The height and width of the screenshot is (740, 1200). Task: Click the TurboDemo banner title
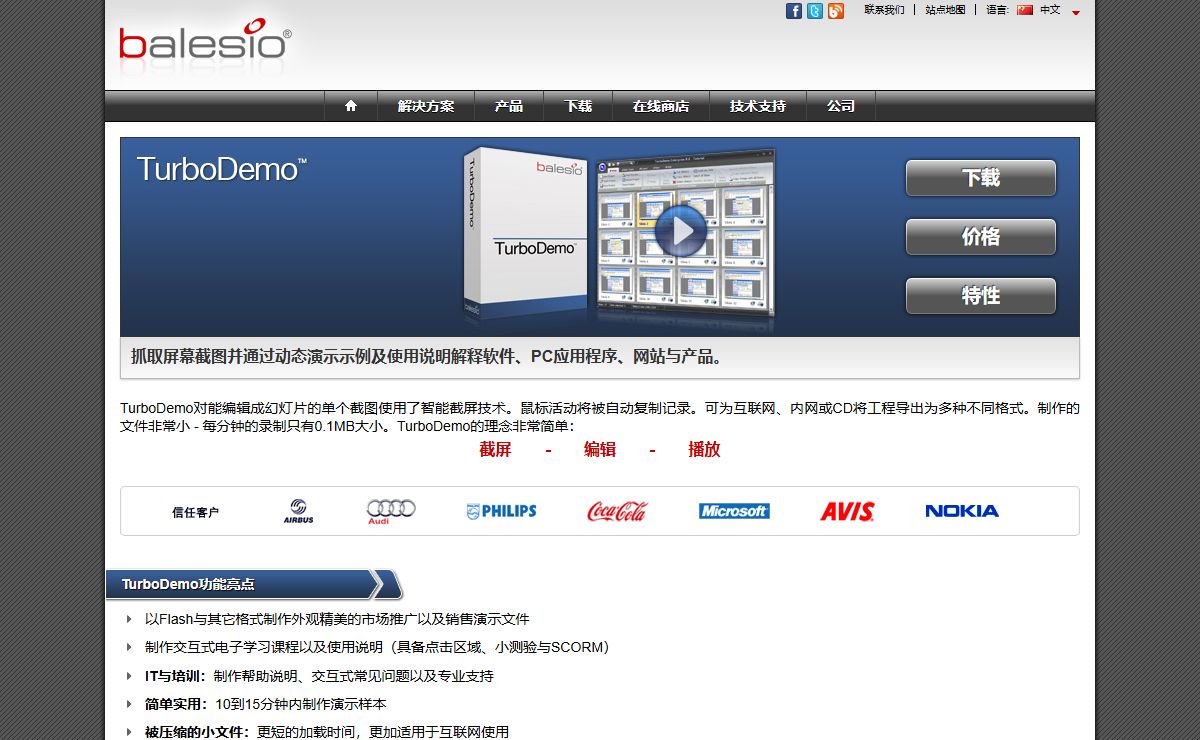pos(221,169)
